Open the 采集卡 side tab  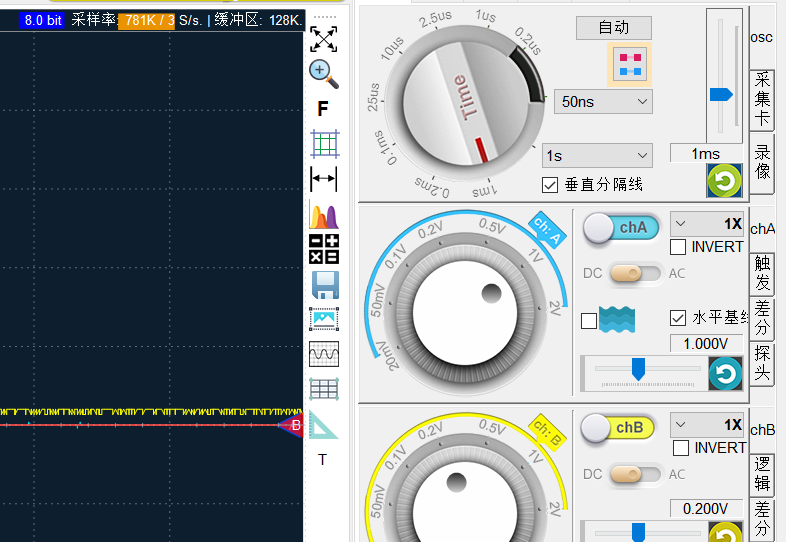coord(762,99)
